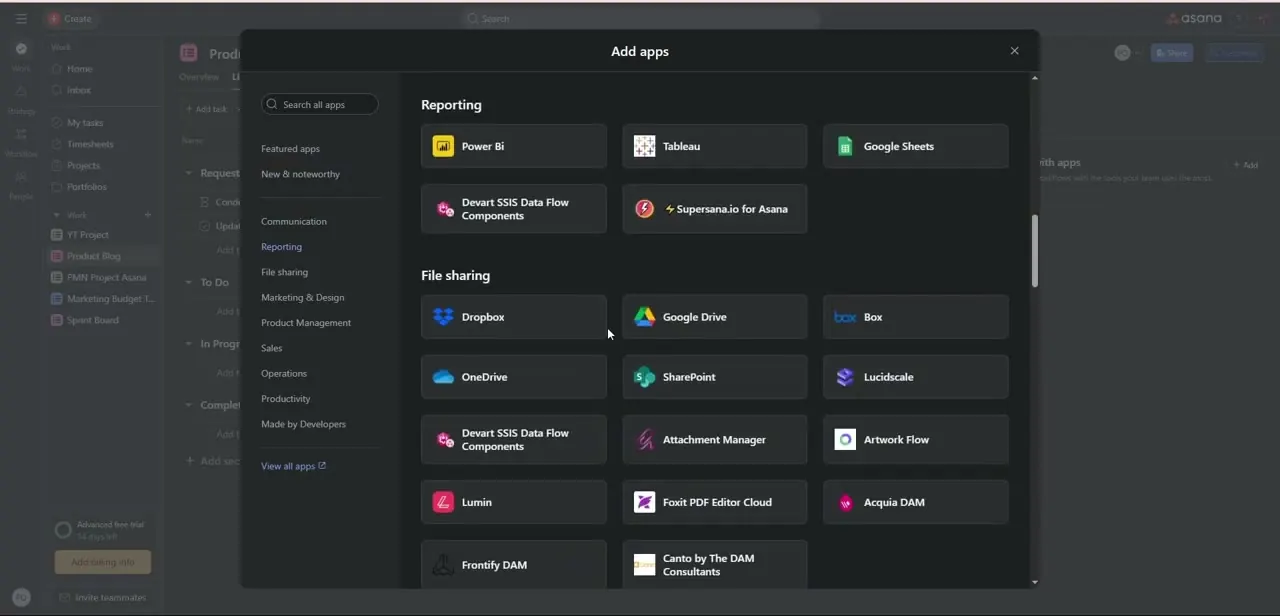Click the top Search bar in Asana
Viewport: 1280px width, 616px height.
click(640, 19)
